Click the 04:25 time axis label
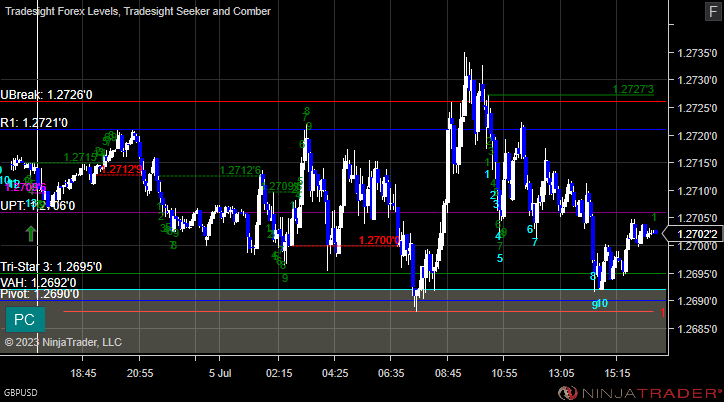This screenshot has width=724, height=402. [335, 373]
